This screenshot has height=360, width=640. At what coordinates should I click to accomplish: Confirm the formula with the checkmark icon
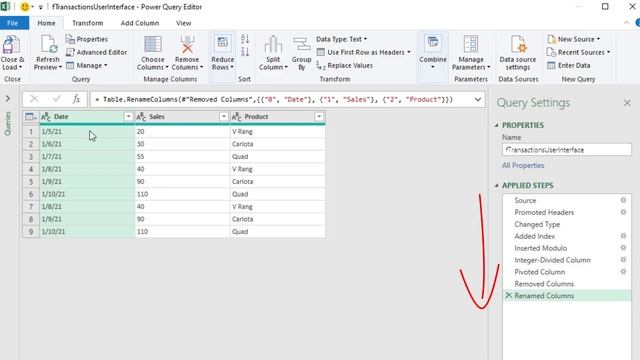[x=56, y=99]
